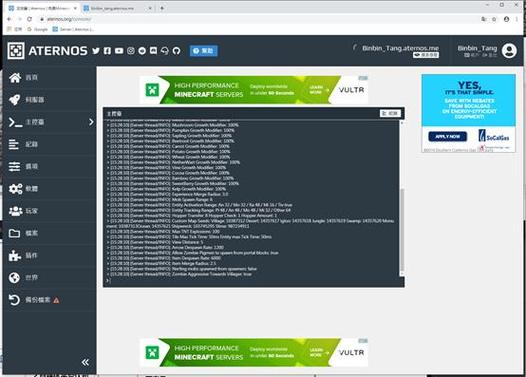
Task: Open the Aternos Facebook icon
Action: (x=107, y=51)
